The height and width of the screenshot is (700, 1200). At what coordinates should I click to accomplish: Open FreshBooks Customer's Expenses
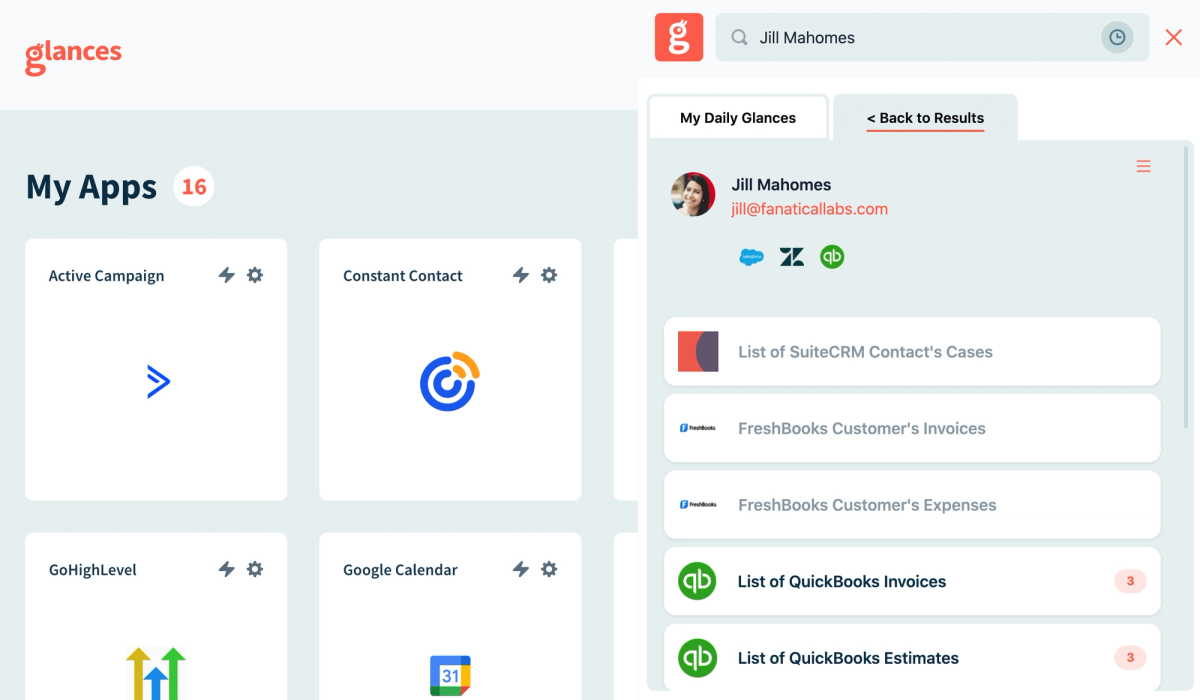[x=912, y=505]
